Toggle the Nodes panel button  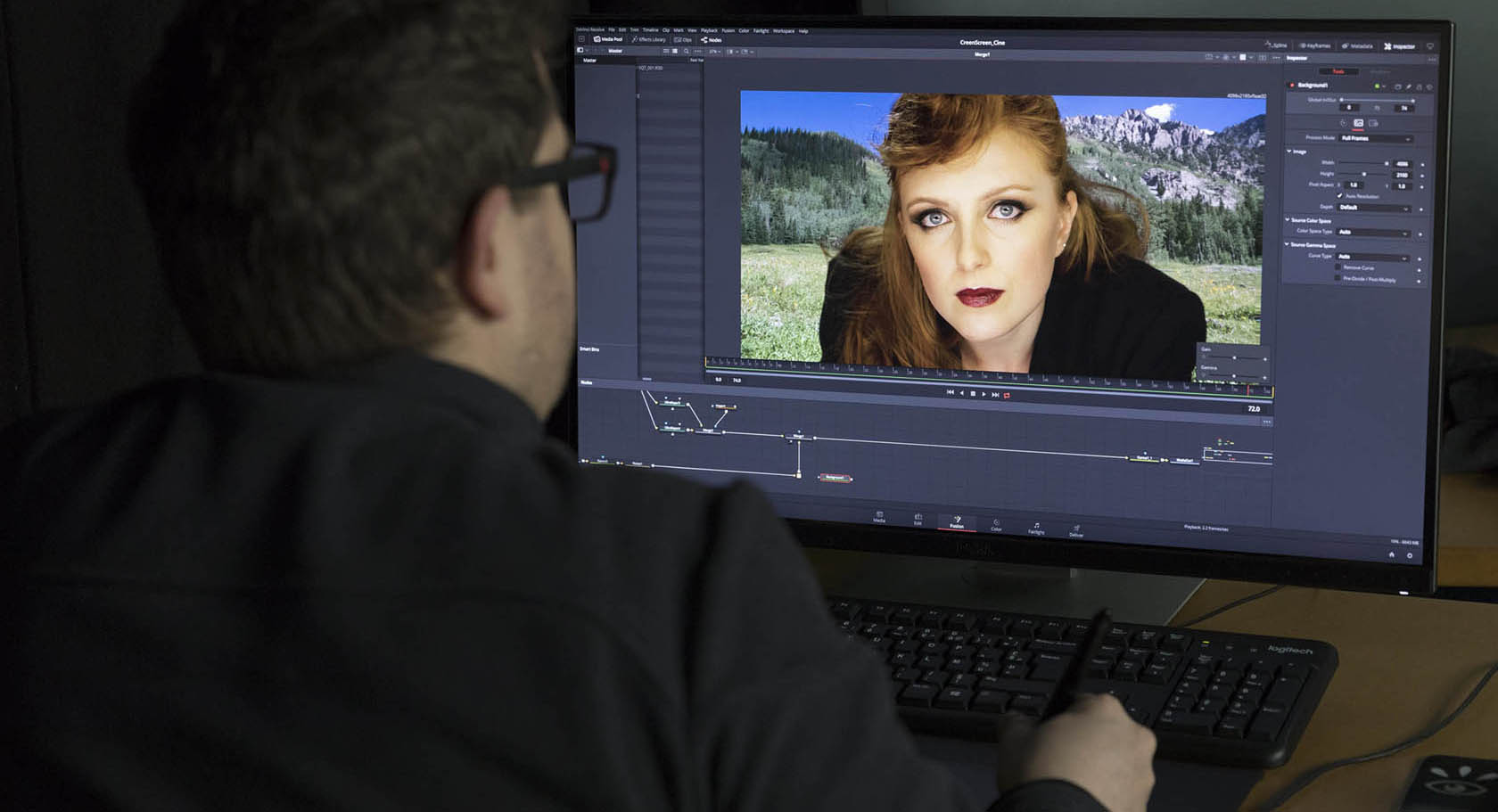pos(711,40)
